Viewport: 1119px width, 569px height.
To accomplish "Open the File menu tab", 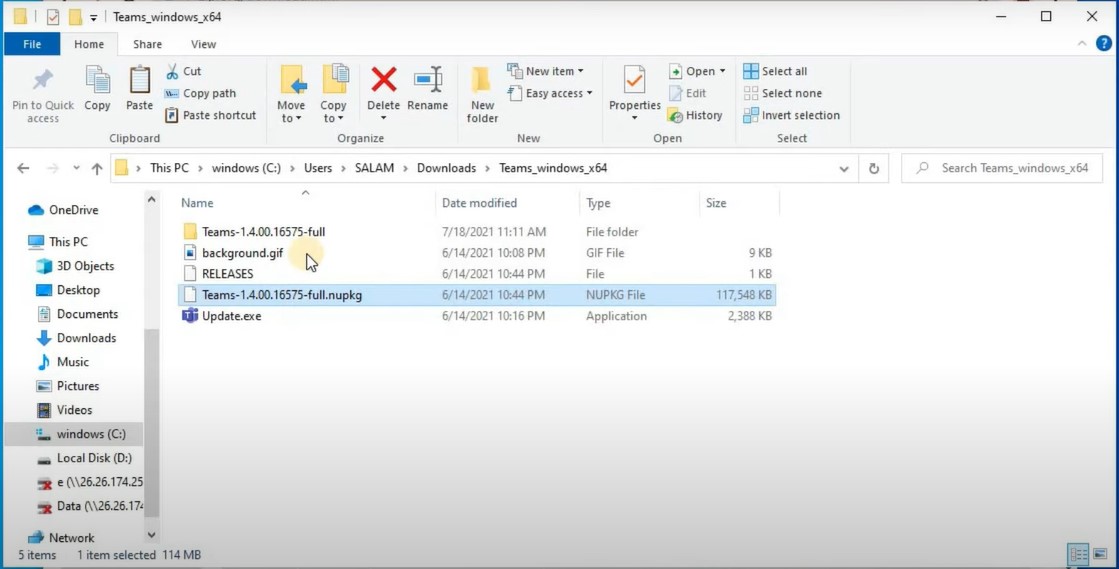I will (x=32, y=44).
